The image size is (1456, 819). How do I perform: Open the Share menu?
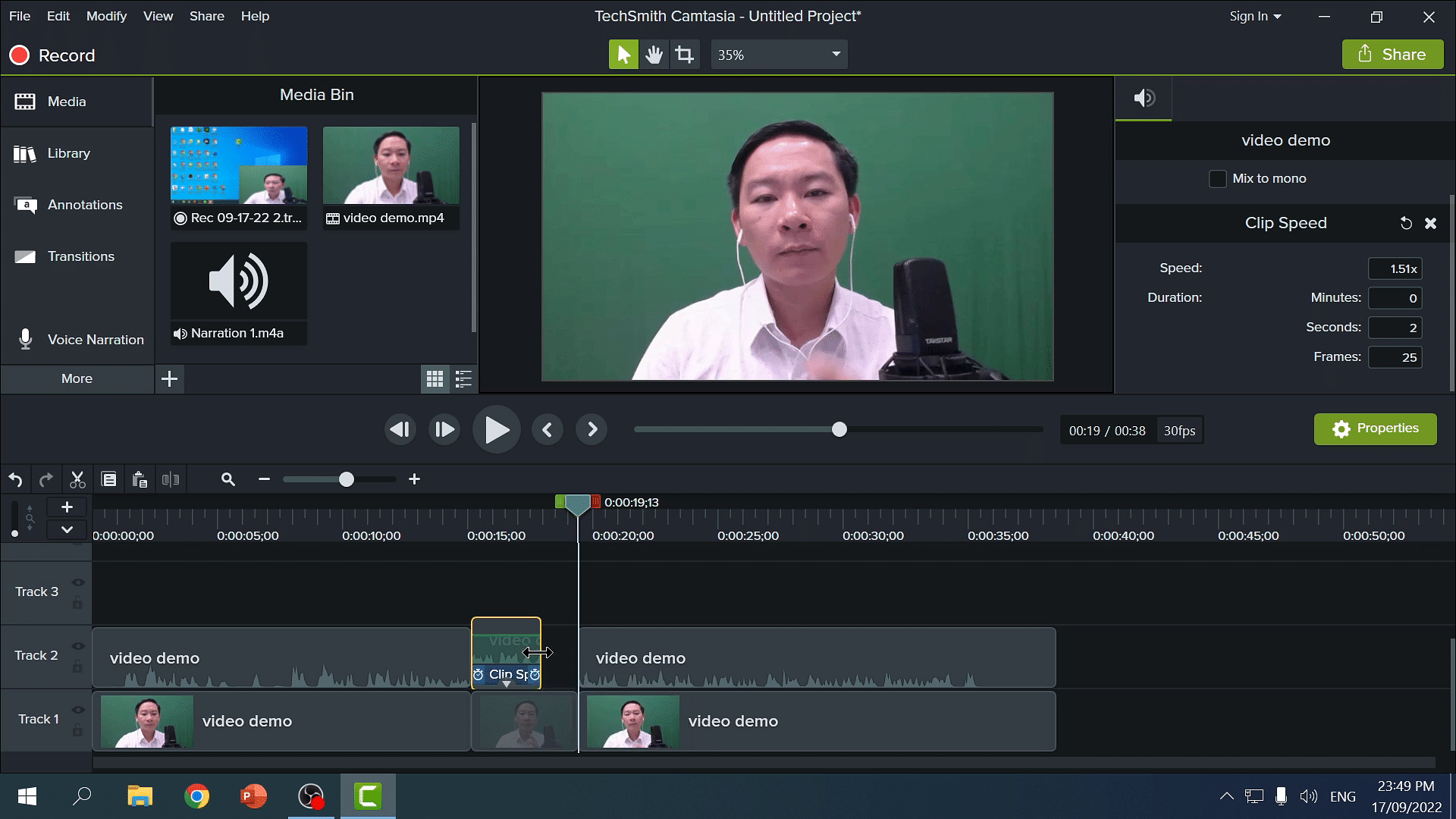coord(206,16)
